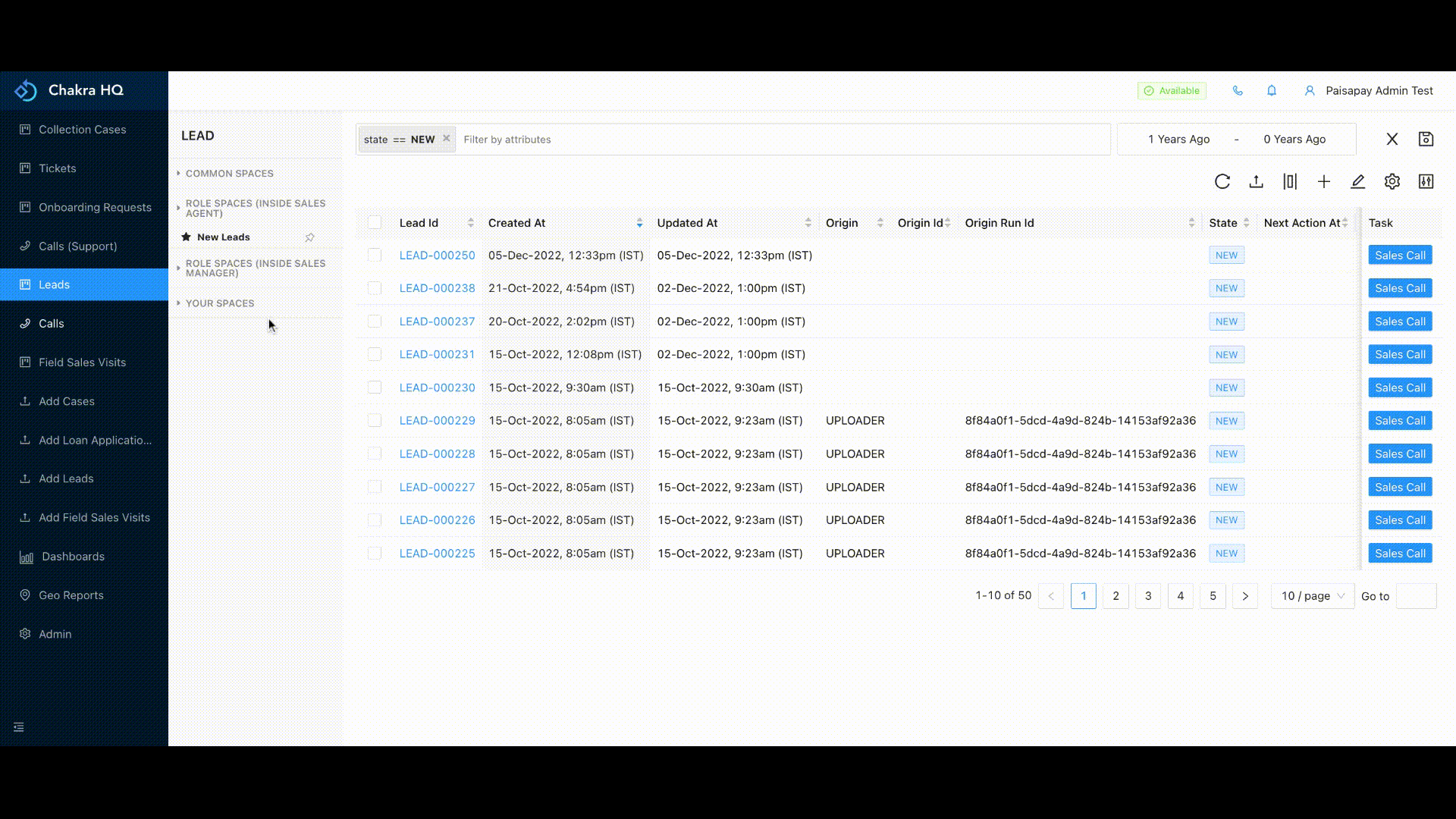
Task: Click the save filter floppy icon
Action: tap(1426, 140)
